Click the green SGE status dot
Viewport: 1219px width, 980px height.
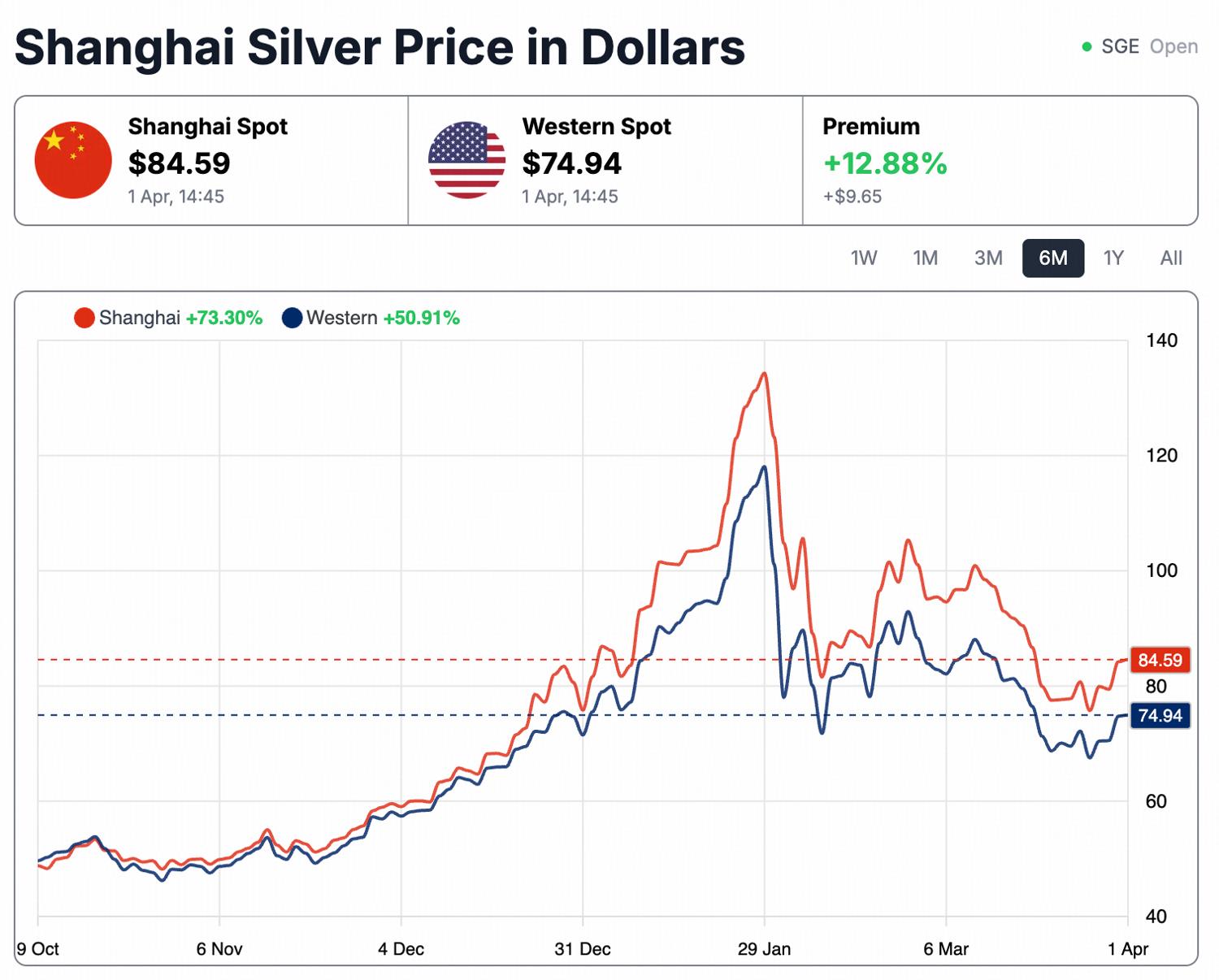[x=1086, y=47]
